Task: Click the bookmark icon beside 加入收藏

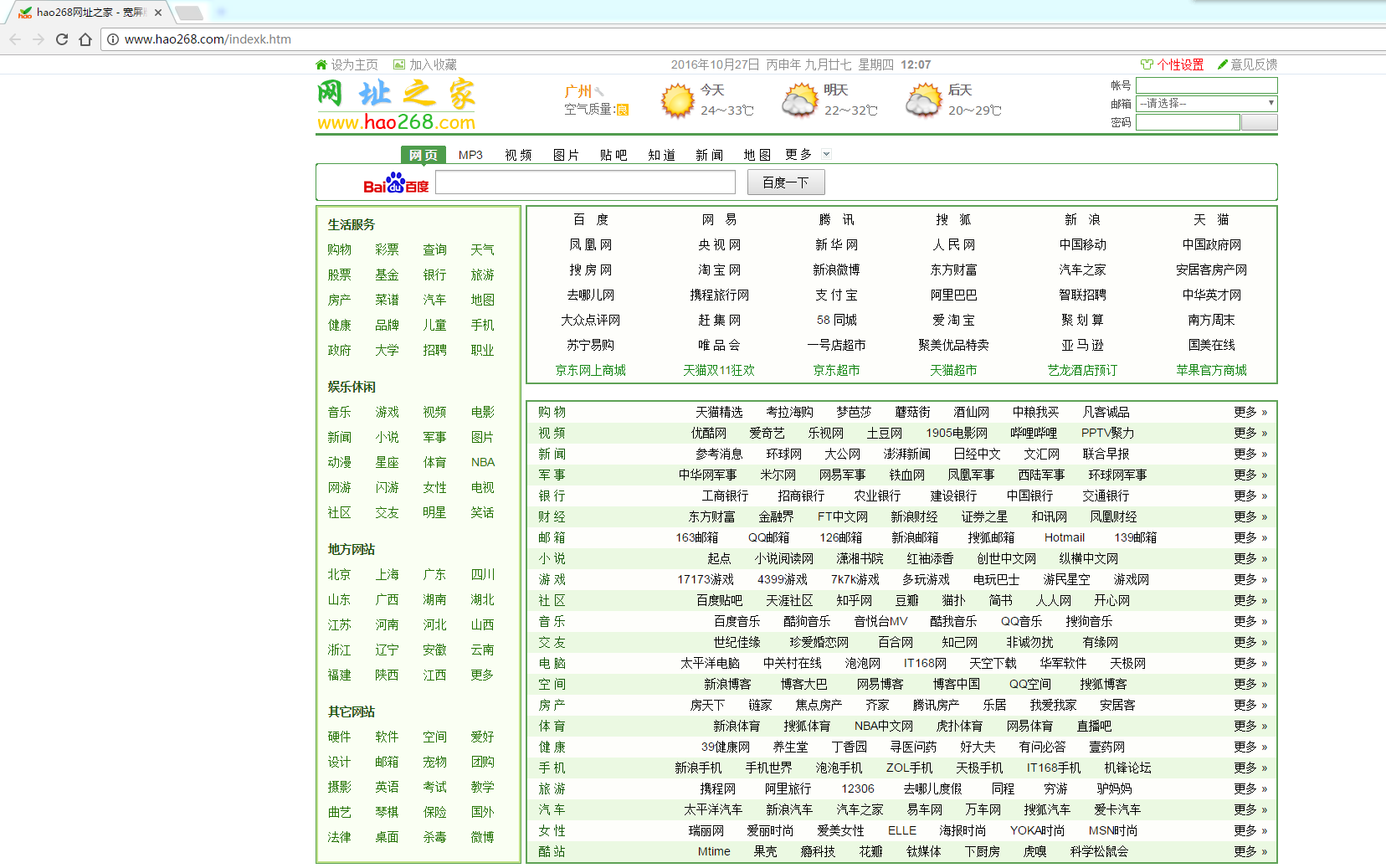Action: point(399,64)
